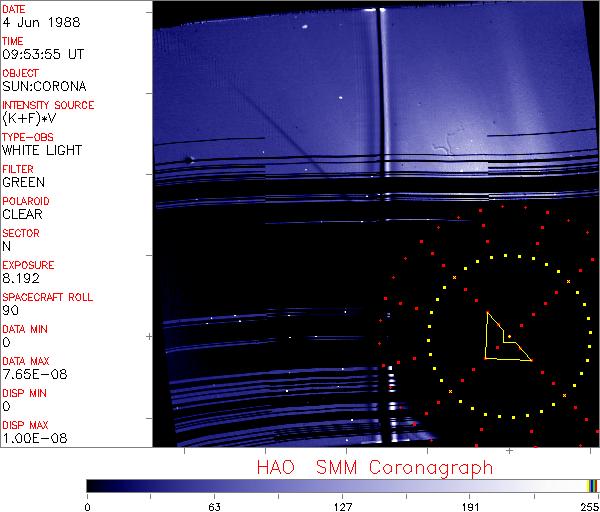The height and width of the screenshot is (512, 600).
Task: Click the yellow end of the colorbar
Action: (589, 485)
